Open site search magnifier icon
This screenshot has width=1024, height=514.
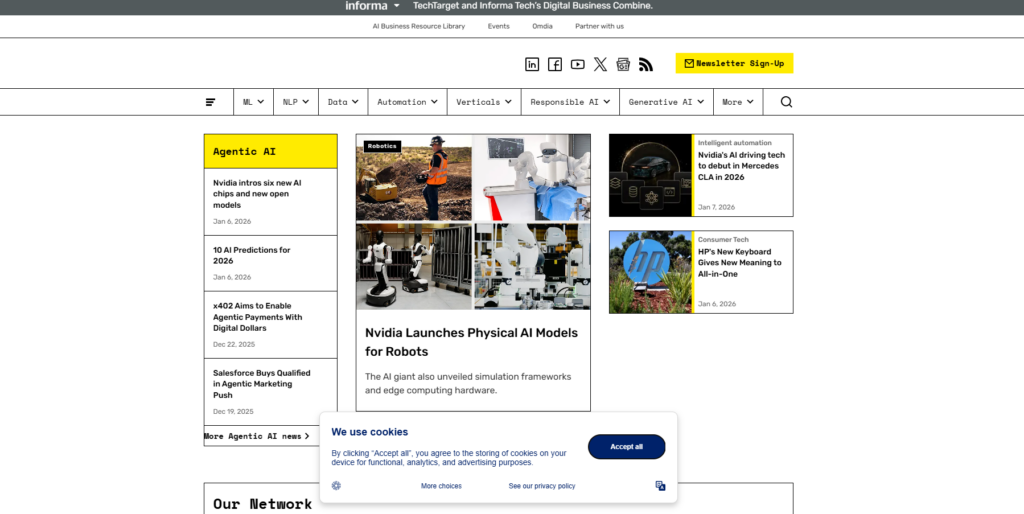tap(786, 102)
